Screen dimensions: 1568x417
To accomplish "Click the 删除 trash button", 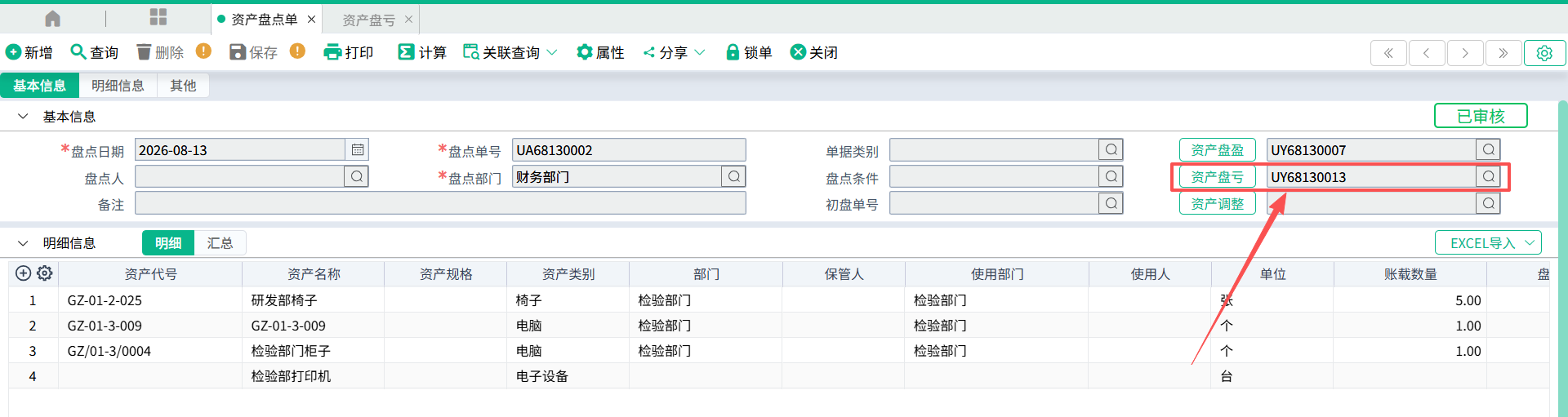I will [160, 52].
